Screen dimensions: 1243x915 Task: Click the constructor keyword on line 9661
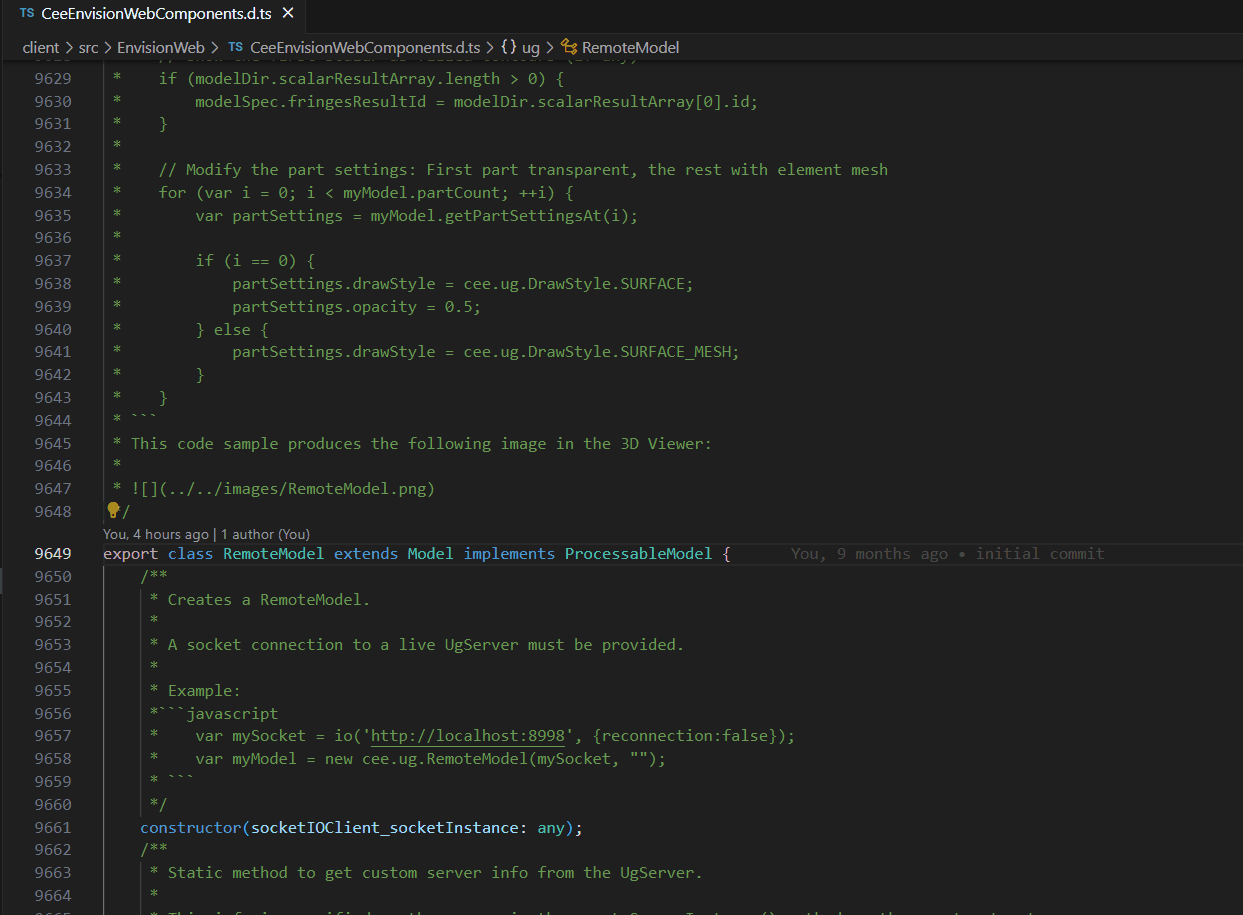190,828
